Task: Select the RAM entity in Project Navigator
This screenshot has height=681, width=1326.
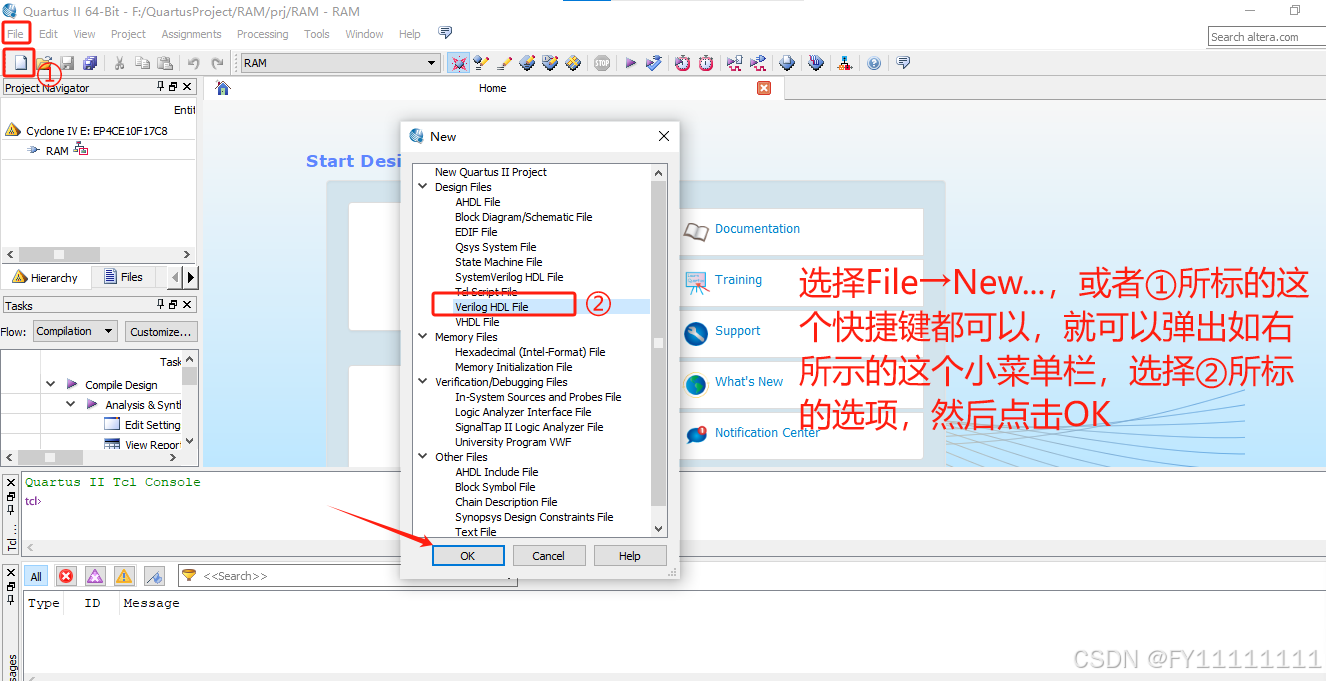Action: (57, 151)
